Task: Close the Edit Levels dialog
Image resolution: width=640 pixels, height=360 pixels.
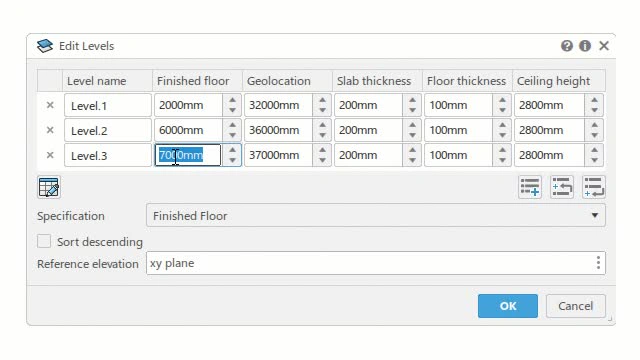Action: click(x=604, y=46)
